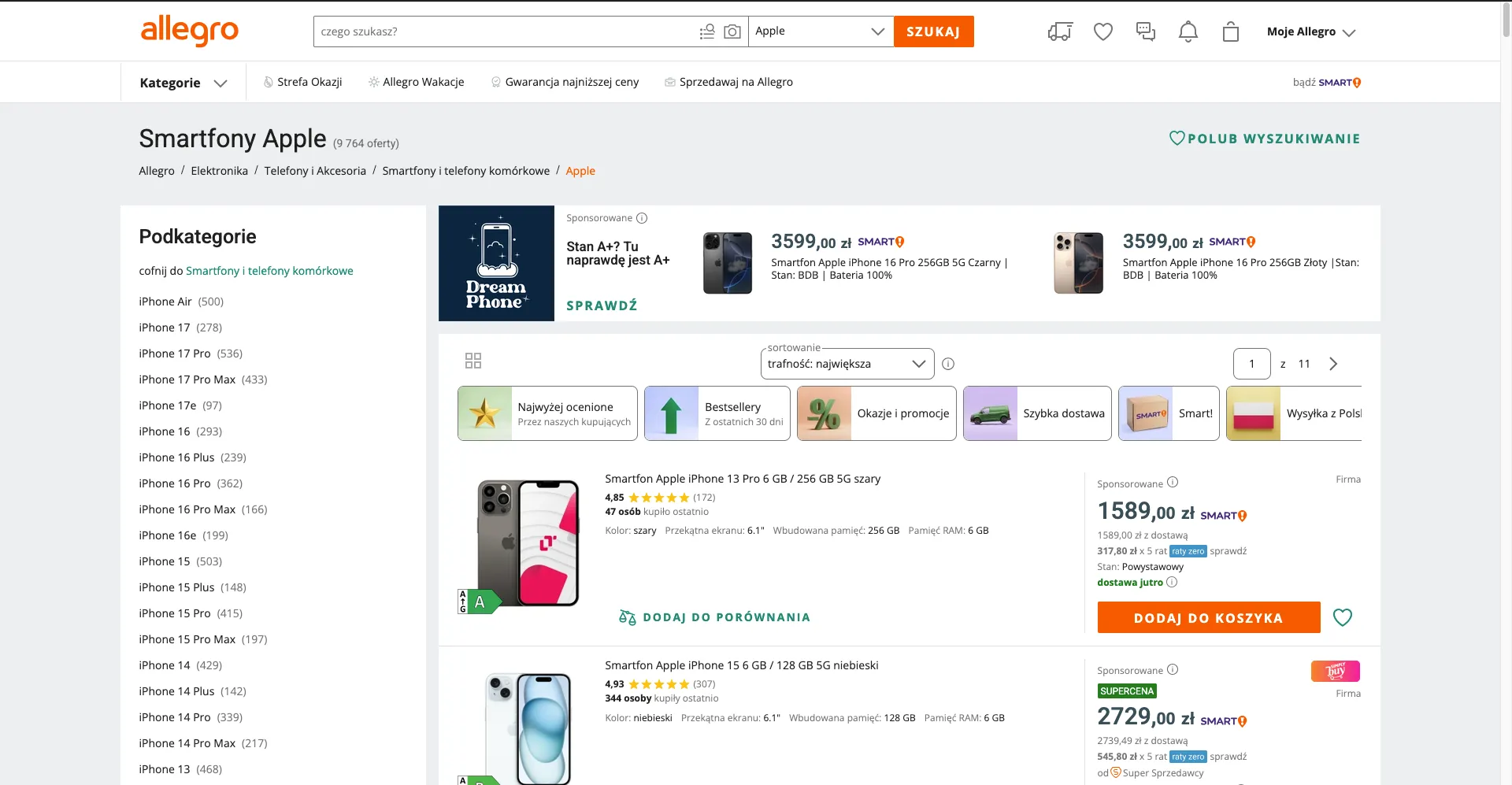Add iPhone 13 Pro to favorites heart

(1343, 617)
